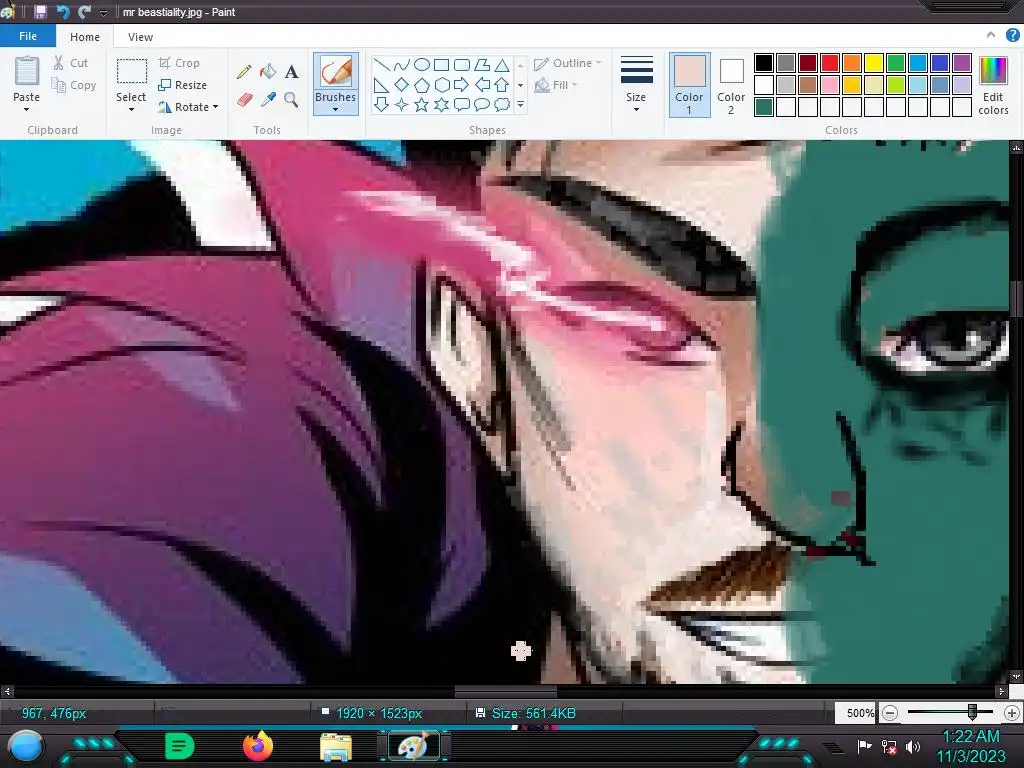Click the Crop button
The image size is (1024, 768).
179,63
